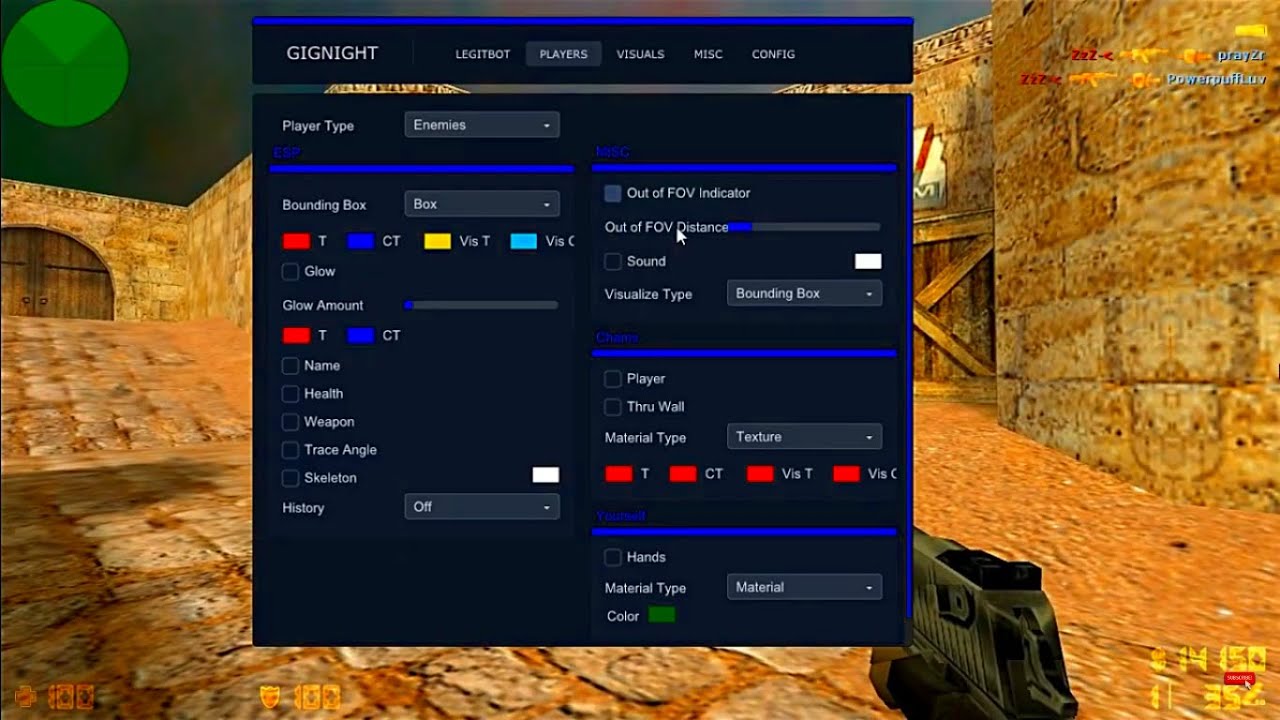Enable the Hands checkbox
1280x720 pixels.
(613, 557)
